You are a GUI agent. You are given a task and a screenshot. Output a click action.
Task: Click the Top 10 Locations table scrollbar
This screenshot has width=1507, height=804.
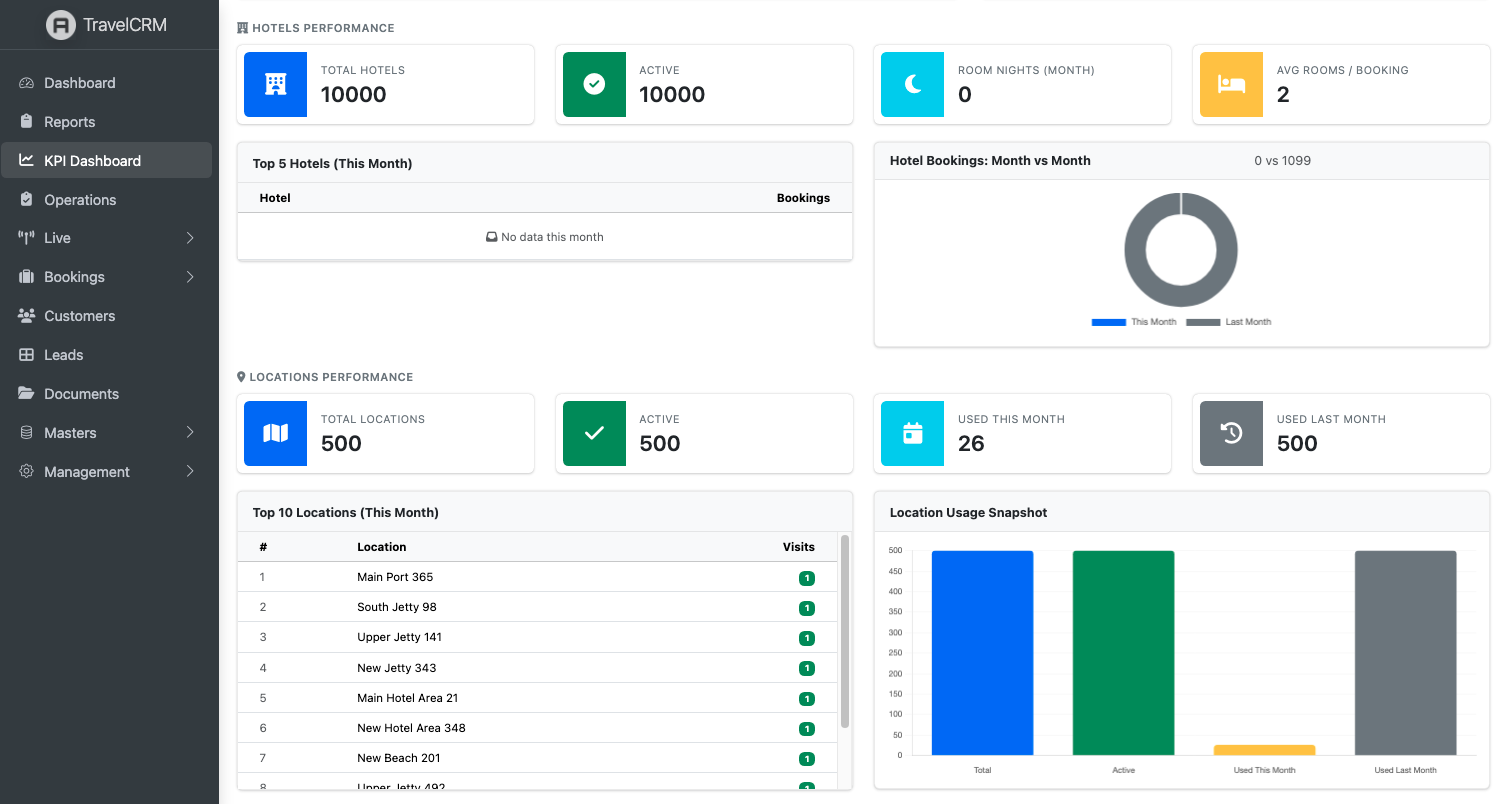click(x=845, y=632)
